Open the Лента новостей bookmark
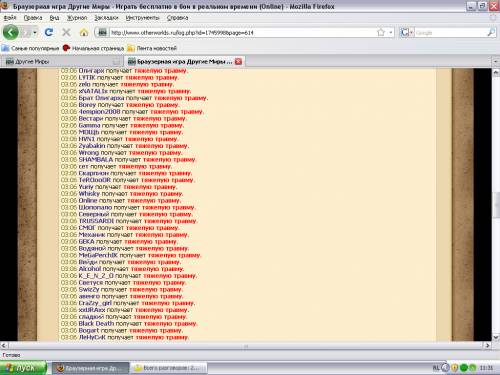 point(152,48)
